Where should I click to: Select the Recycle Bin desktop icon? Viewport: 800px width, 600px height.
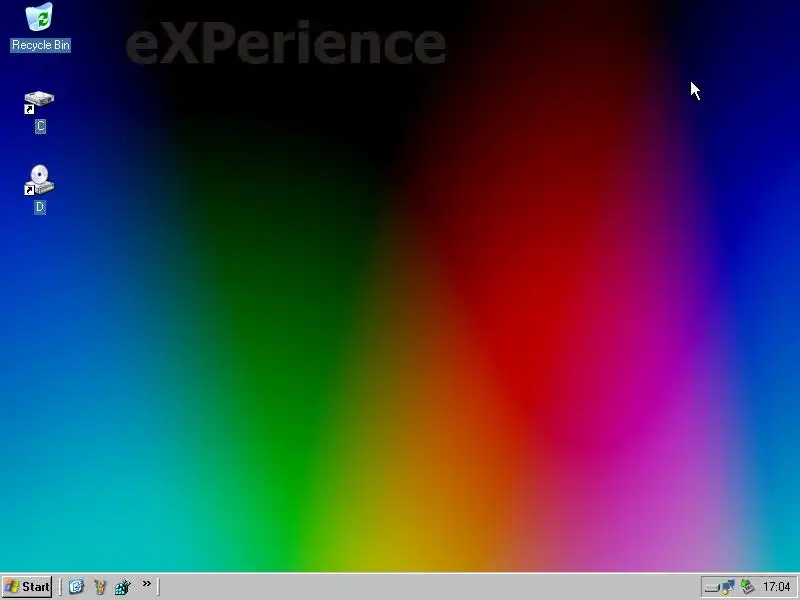(39, 16)
